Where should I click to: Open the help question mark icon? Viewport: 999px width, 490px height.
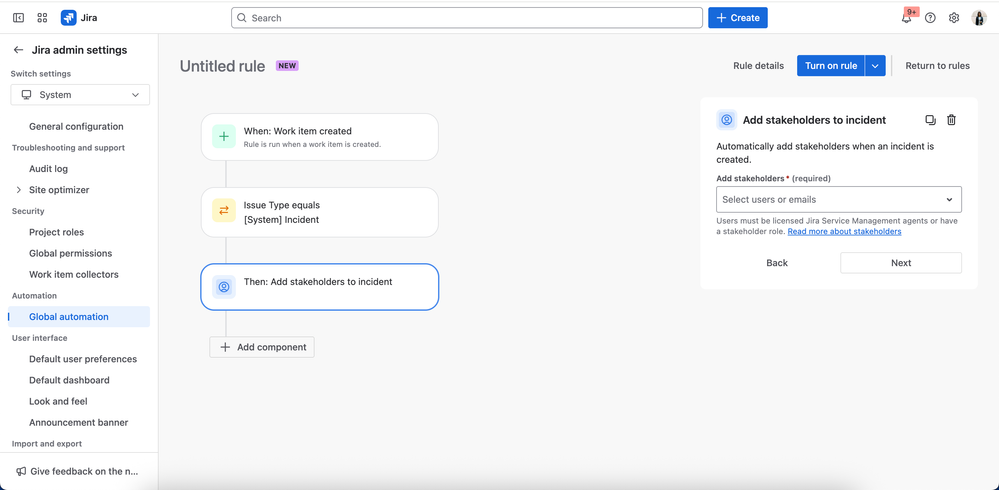coord(930,18)
